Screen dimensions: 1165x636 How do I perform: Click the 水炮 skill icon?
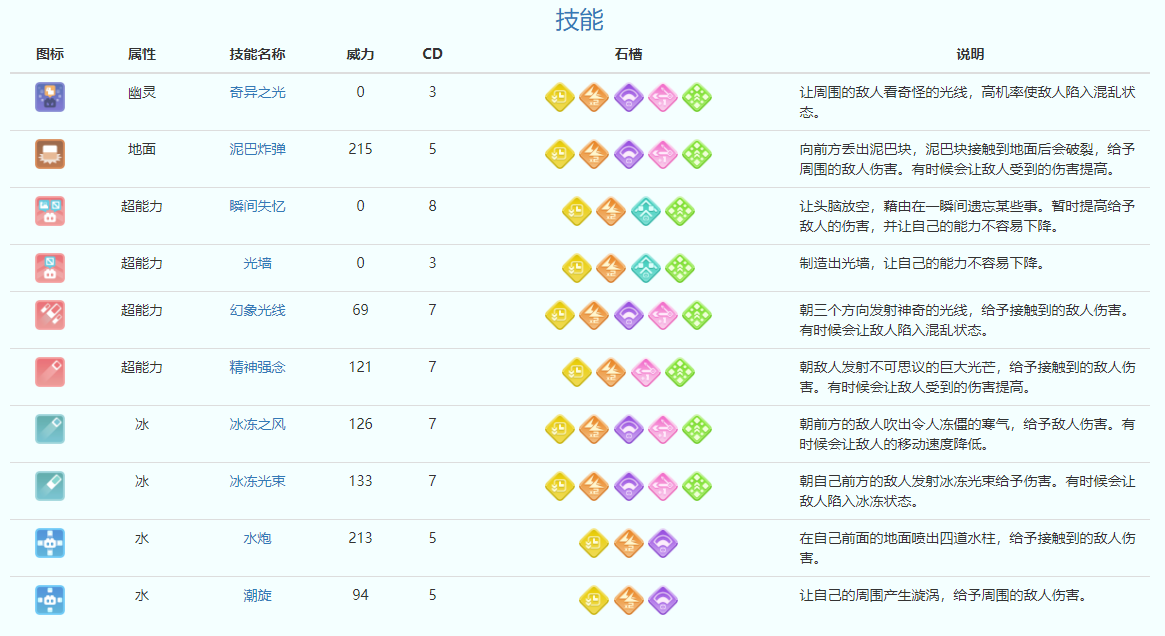coord(50,543)
